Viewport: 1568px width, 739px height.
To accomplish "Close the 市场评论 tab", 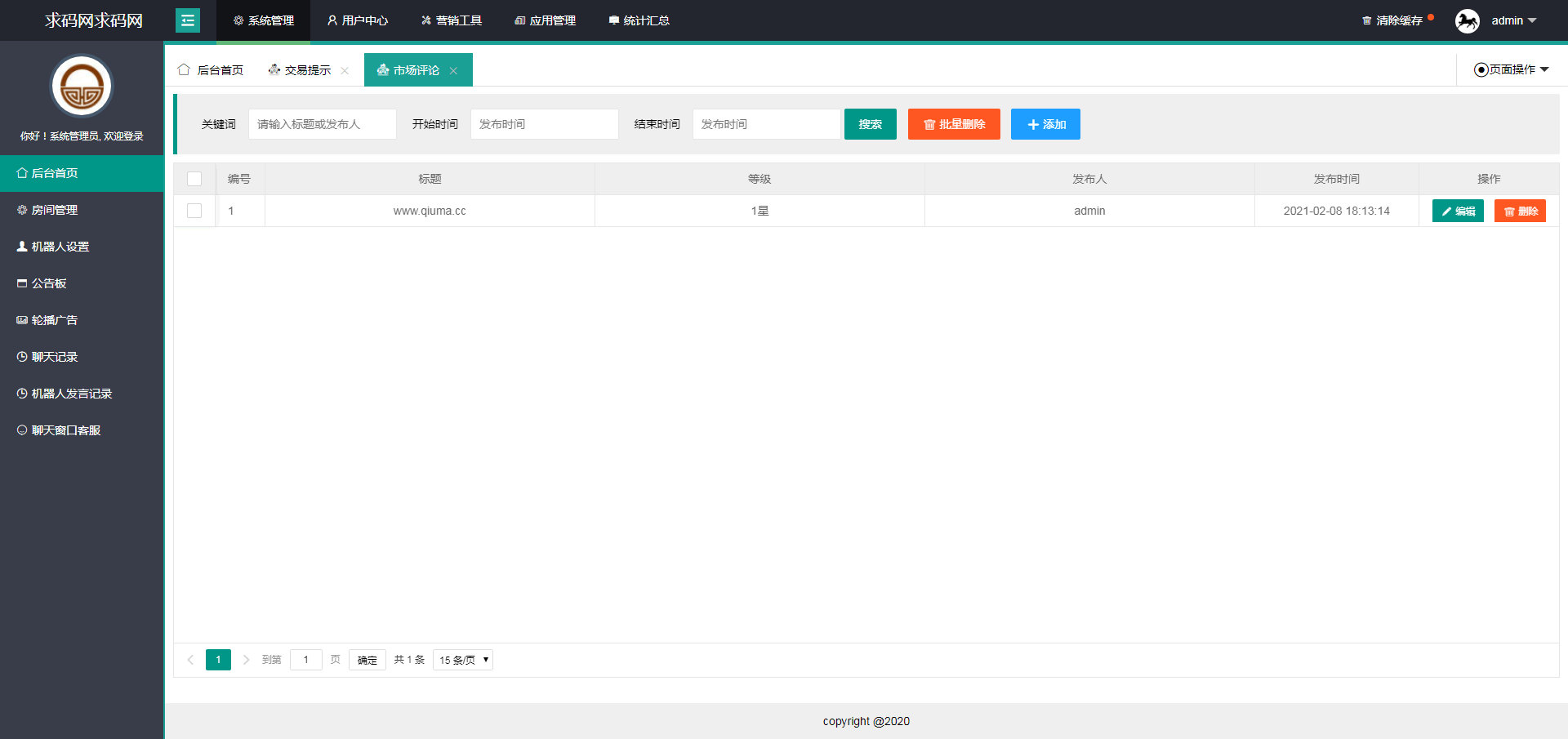I will coord(453,71).
